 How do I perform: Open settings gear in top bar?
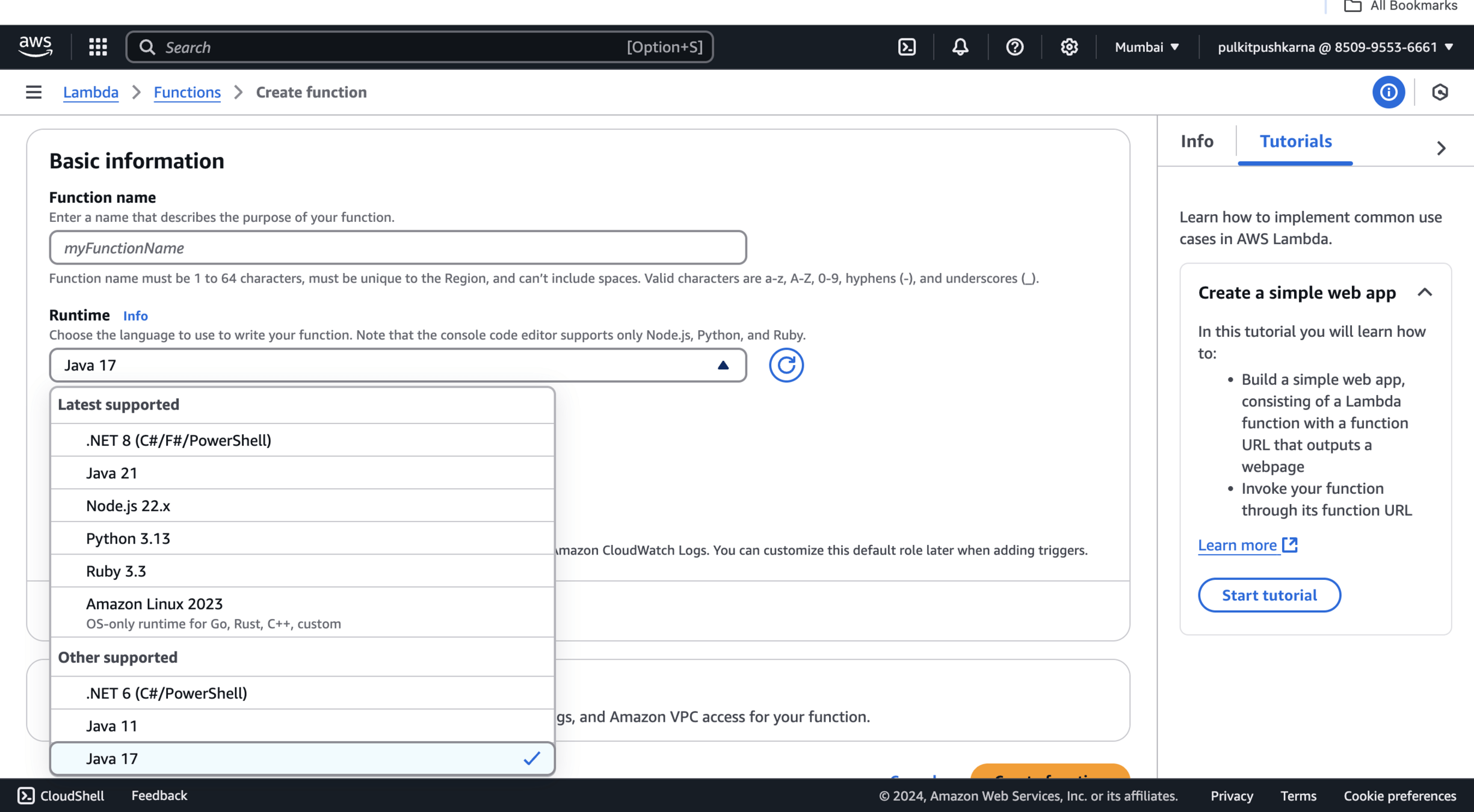[1068, 47]
